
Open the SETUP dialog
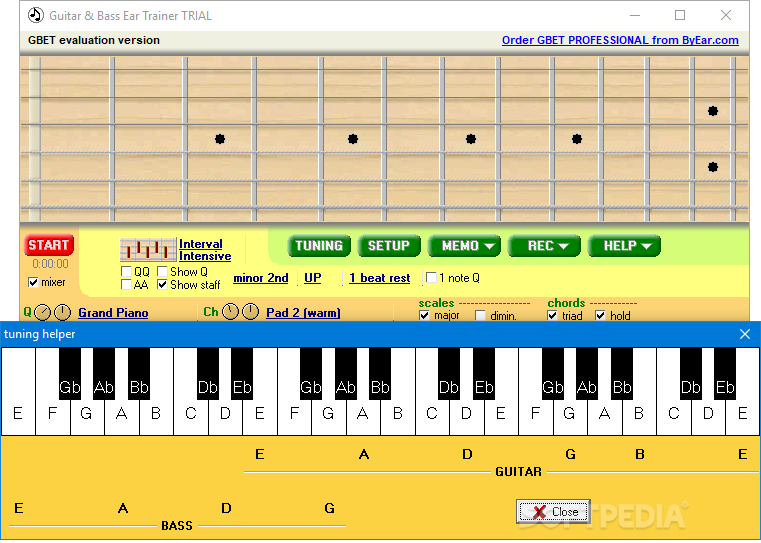[x=389, y=246]
